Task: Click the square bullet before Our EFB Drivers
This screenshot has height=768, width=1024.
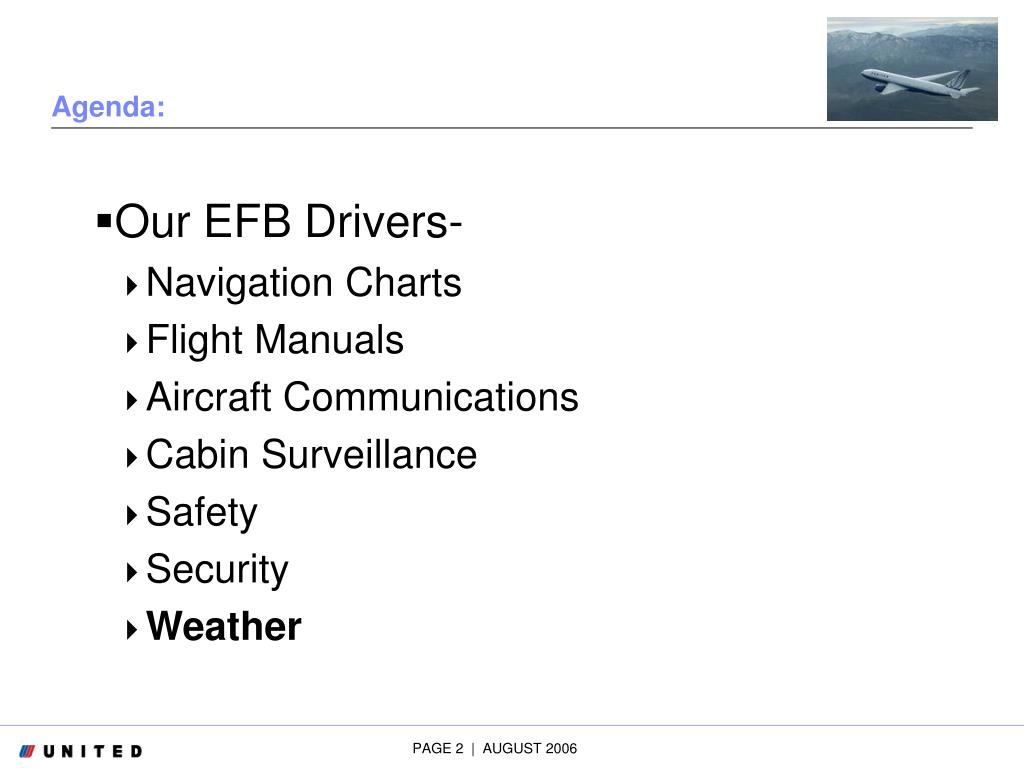Action: click(x=104, y=219)
